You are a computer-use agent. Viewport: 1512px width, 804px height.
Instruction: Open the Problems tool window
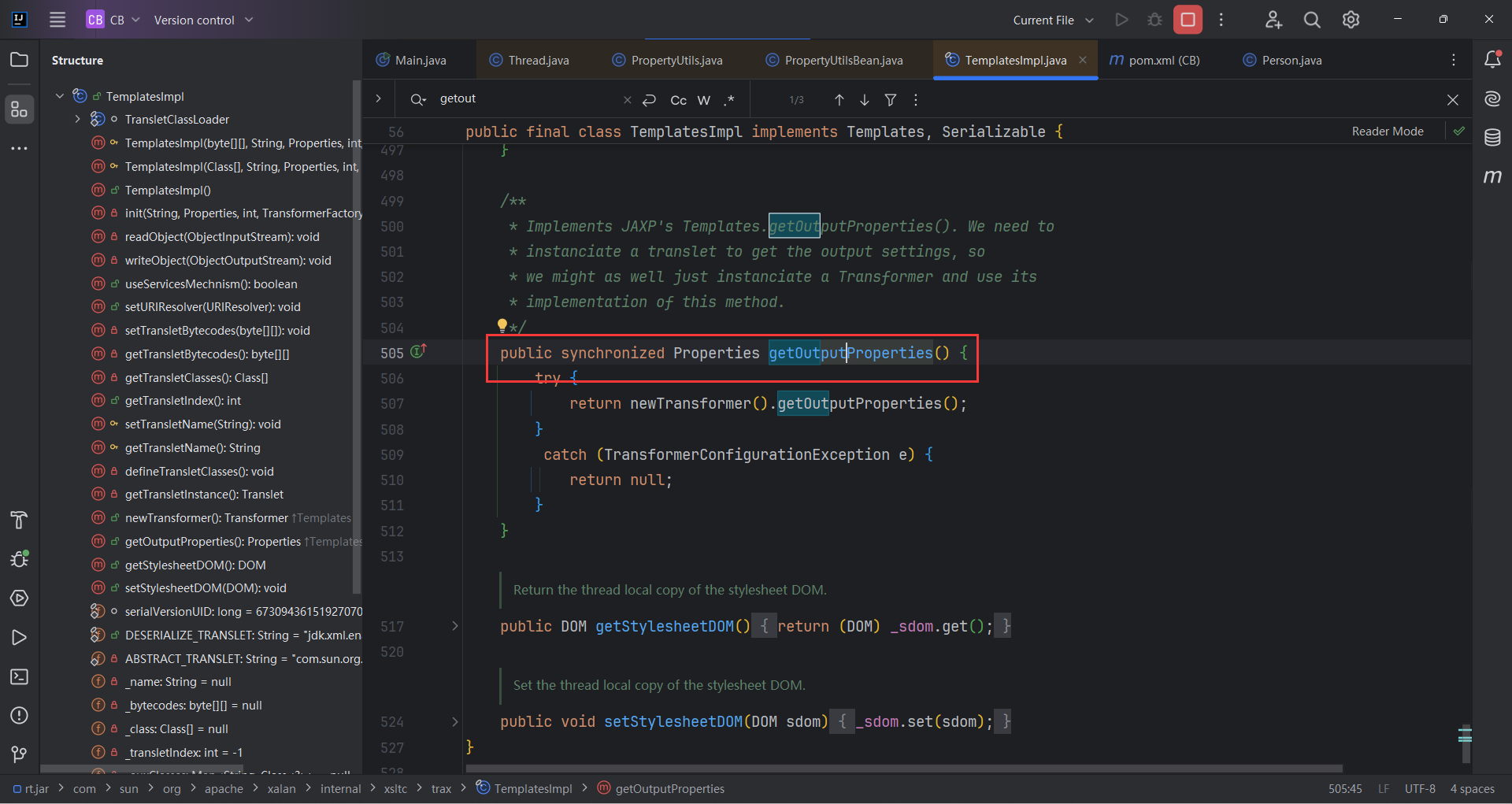tap(19, 715)
